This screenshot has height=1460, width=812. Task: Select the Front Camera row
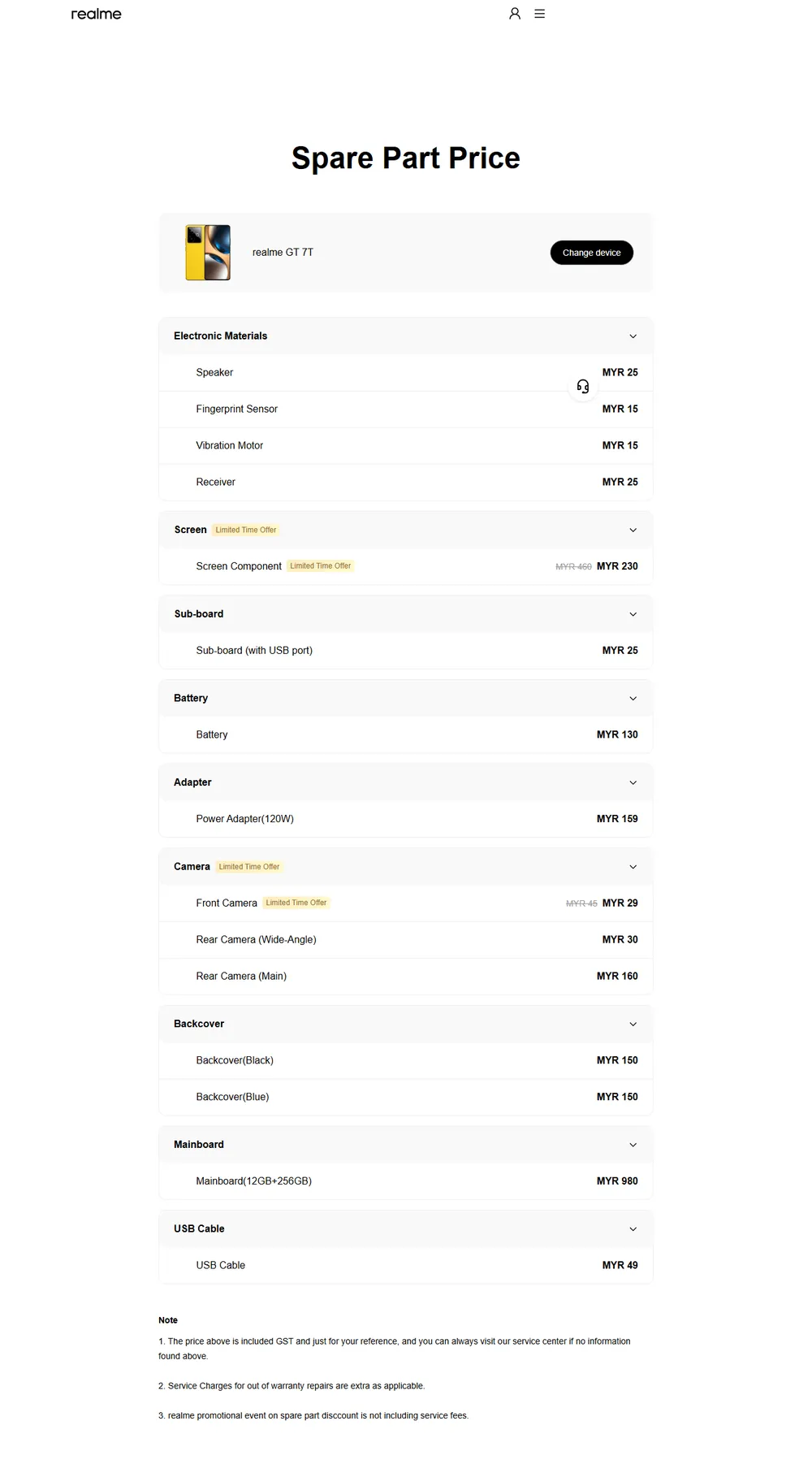pyautogui.click(x=406, y=903)
